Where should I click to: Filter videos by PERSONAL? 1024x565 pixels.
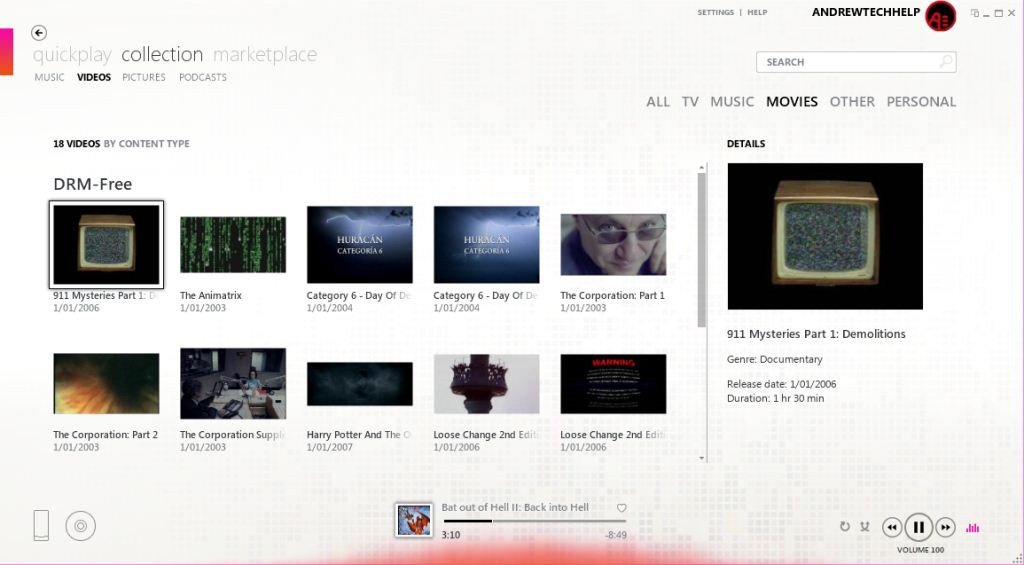(x=921, y=102)
